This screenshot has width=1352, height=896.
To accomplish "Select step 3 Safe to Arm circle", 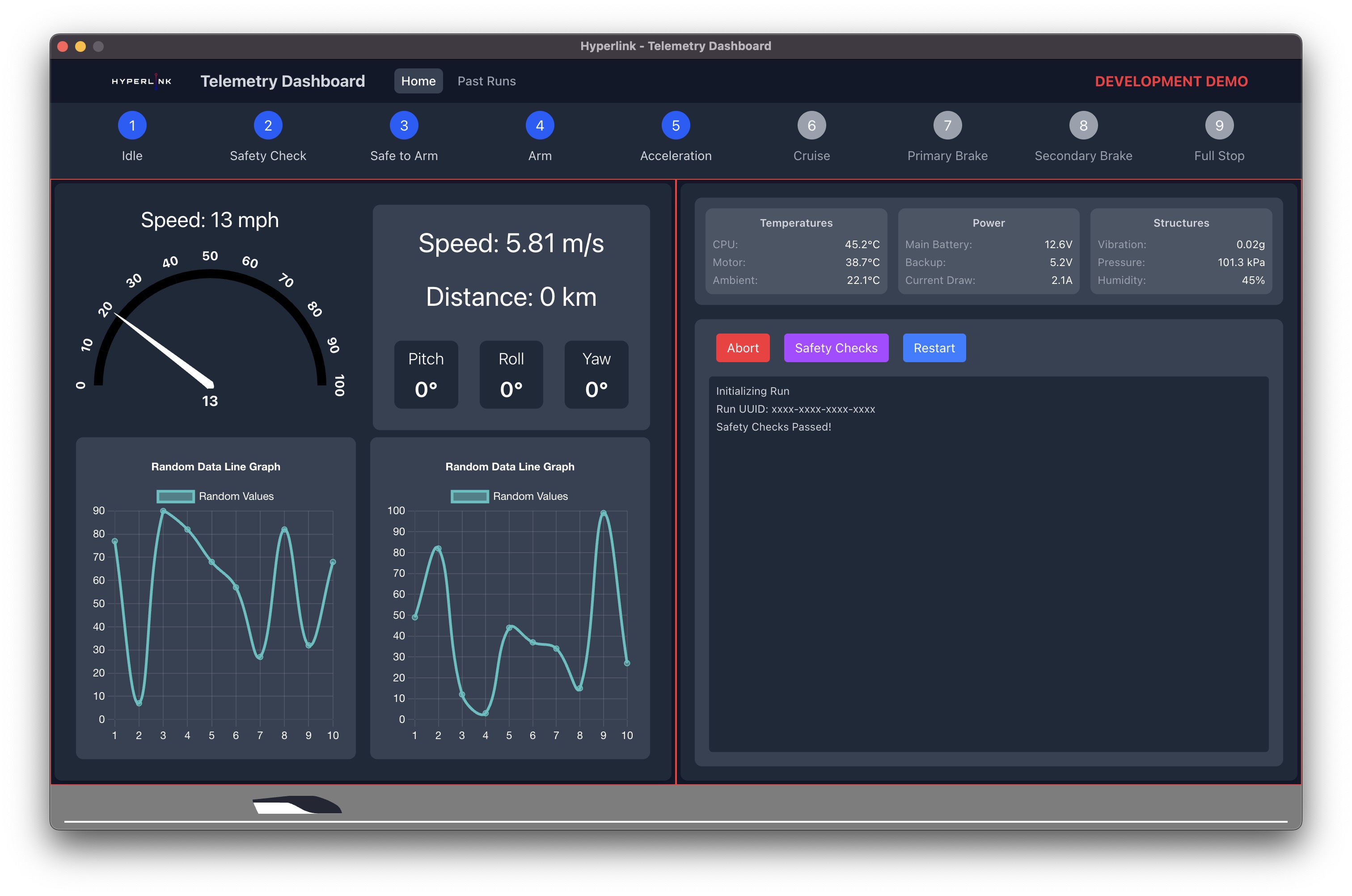I will click(404, 125).
